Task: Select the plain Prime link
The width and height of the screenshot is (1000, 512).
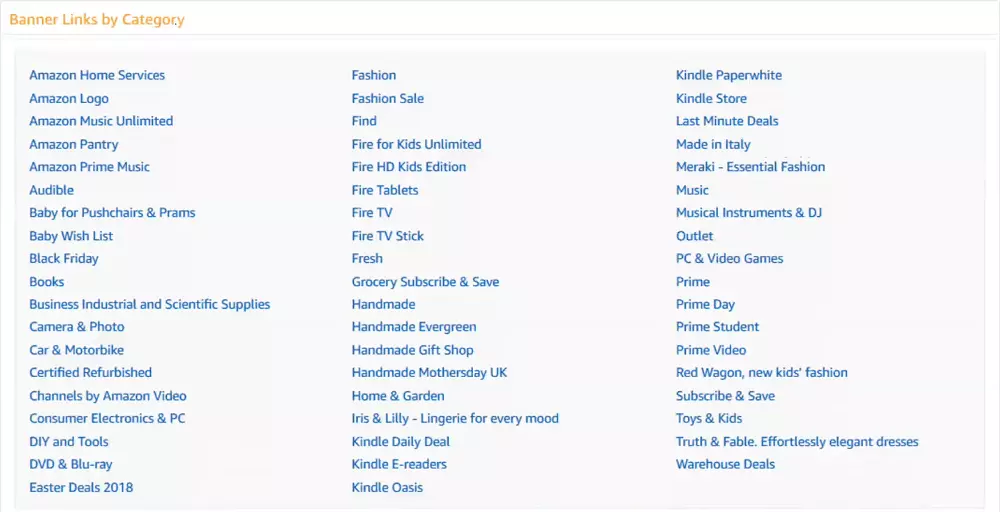Action: click(693, 281)
